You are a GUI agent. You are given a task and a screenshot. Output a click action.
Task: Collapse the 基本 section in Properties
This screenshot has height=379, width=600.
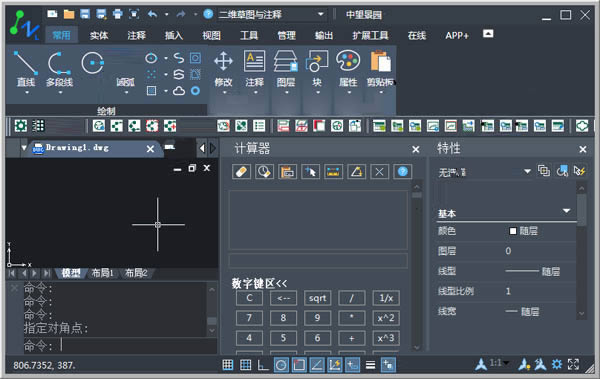coord(566,211)
